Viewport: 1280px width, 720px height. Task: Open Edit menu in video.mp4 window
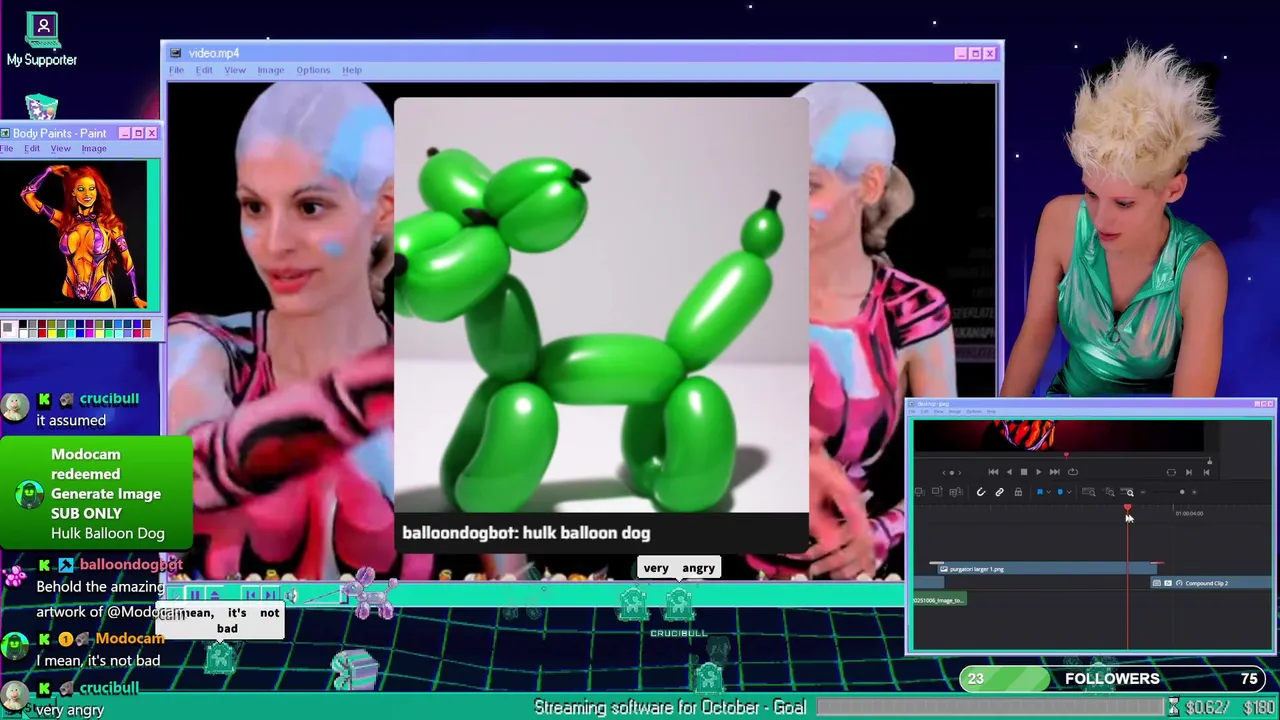[x=204, y=70]
